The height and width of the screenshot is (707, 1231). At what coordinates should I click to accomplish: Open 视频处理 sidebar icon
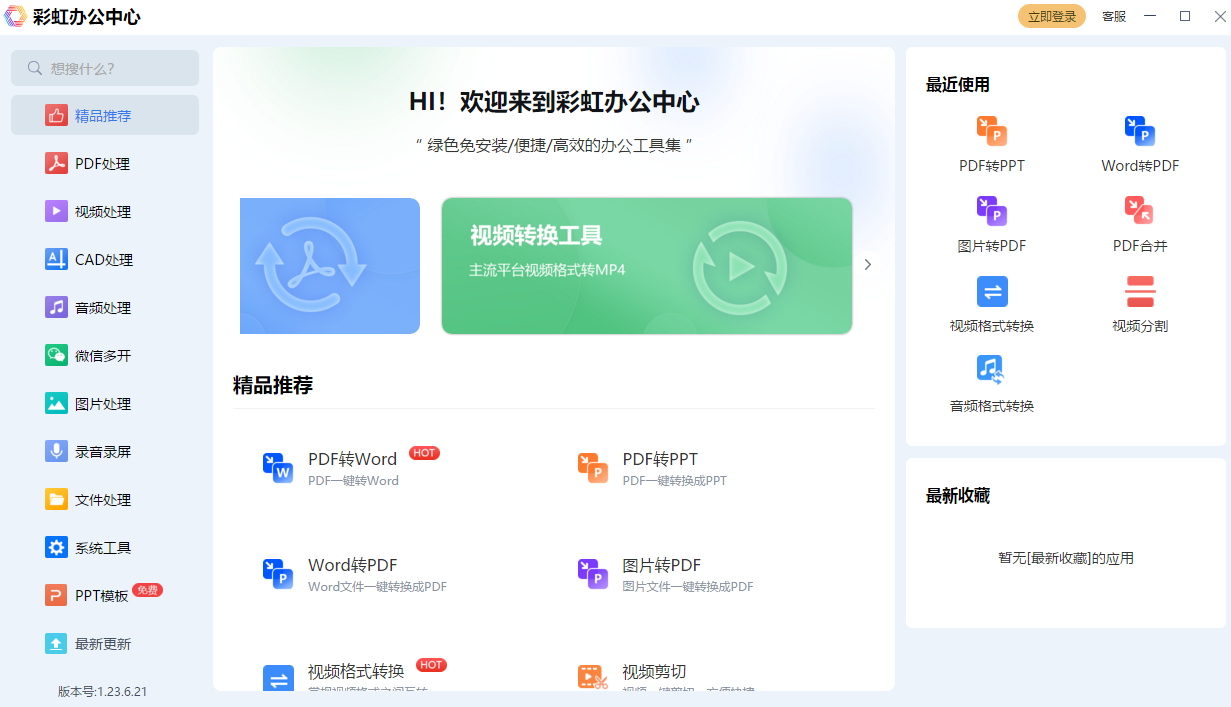pos(56,211)
